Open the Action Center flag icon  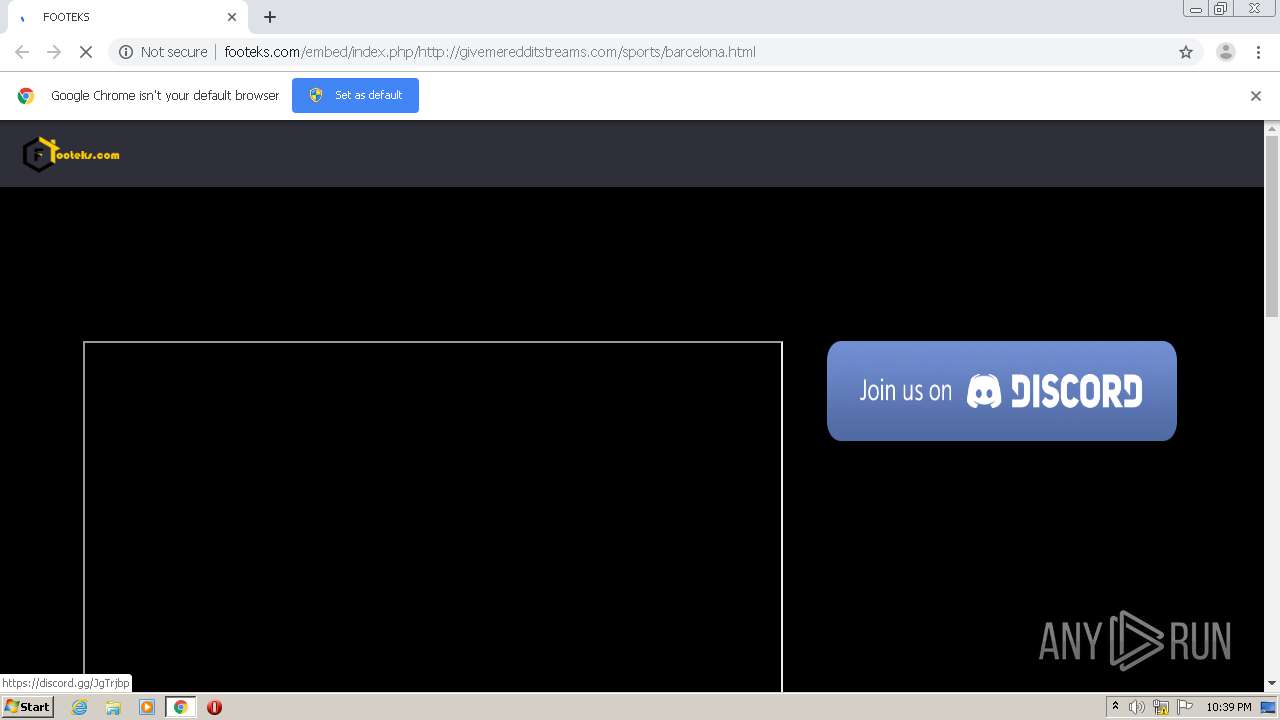(x=1185, y=707)
